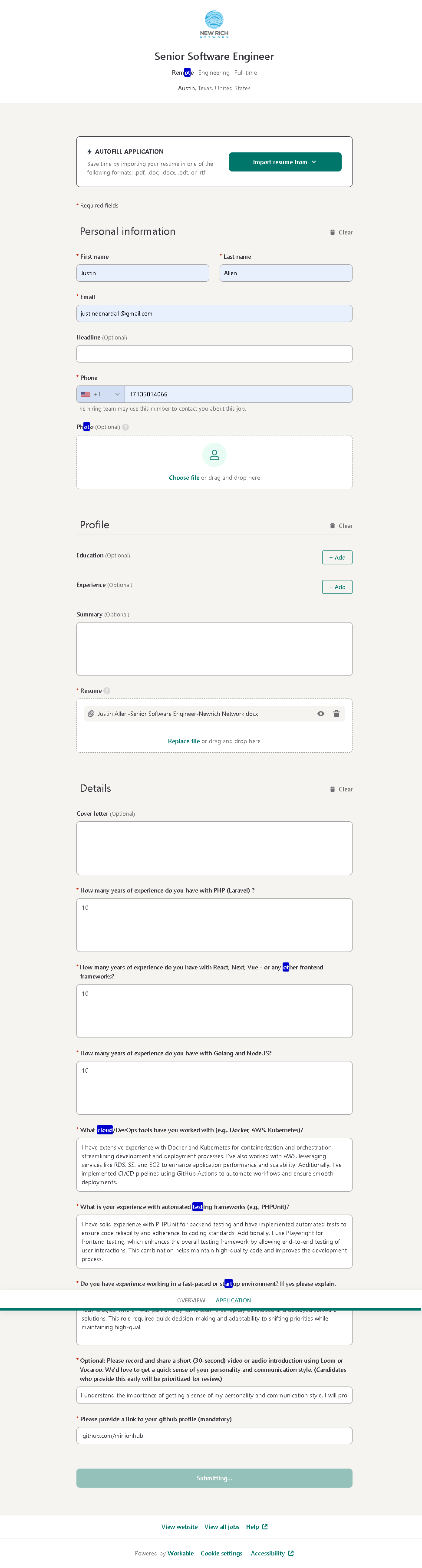Click the photo upload person icon

pyautogui.click(x=214, y=455)
